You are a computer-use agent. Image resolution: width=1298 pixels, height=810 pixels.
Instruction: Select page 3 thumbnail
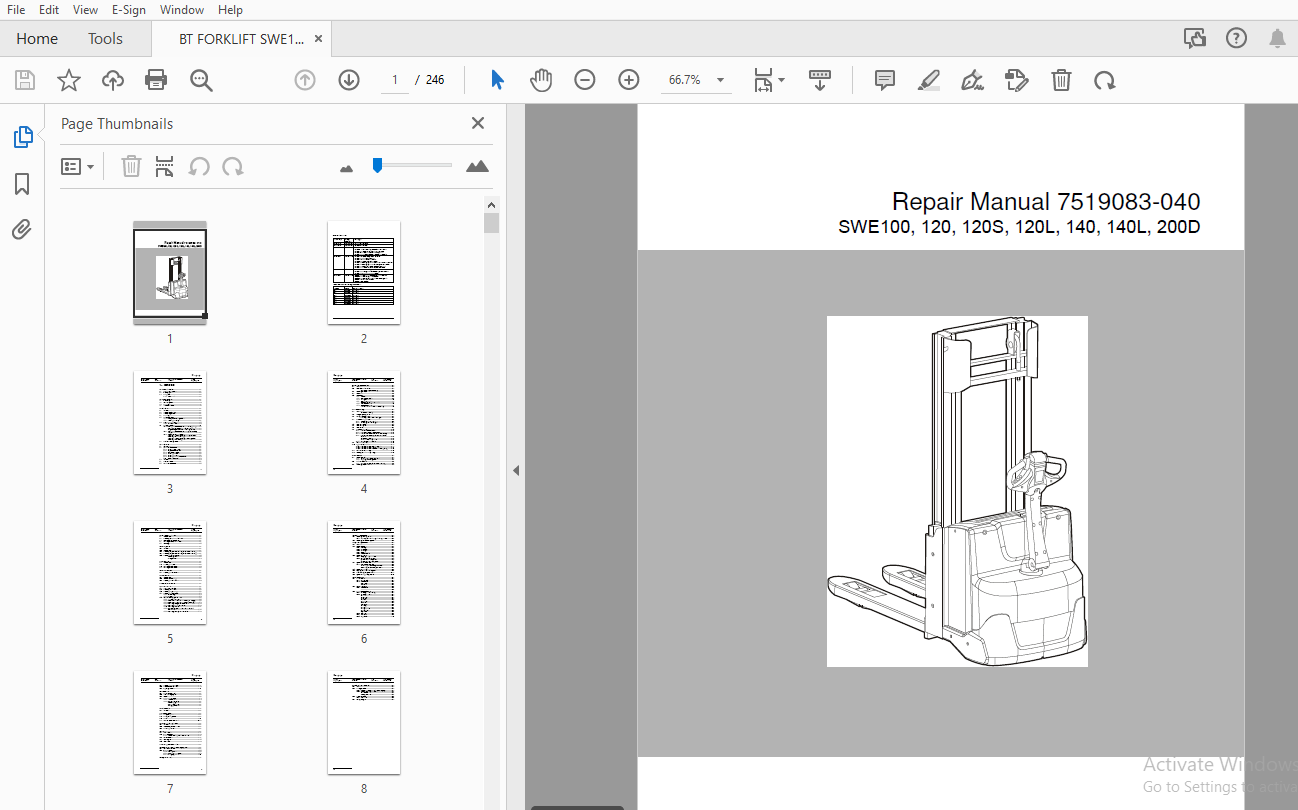click(x=170, y=423)
